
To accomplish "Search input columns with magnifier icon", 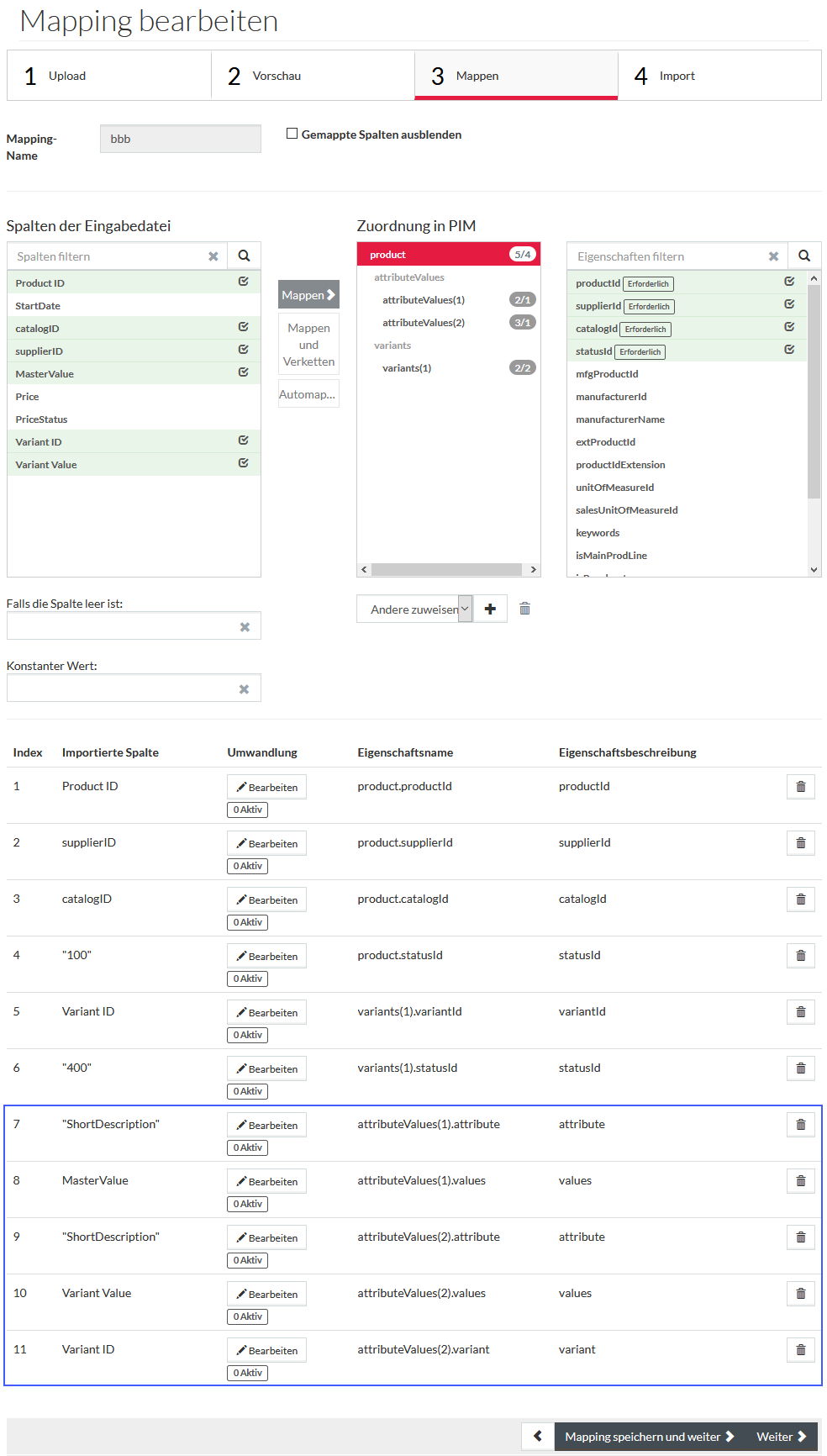I will 244,256.
